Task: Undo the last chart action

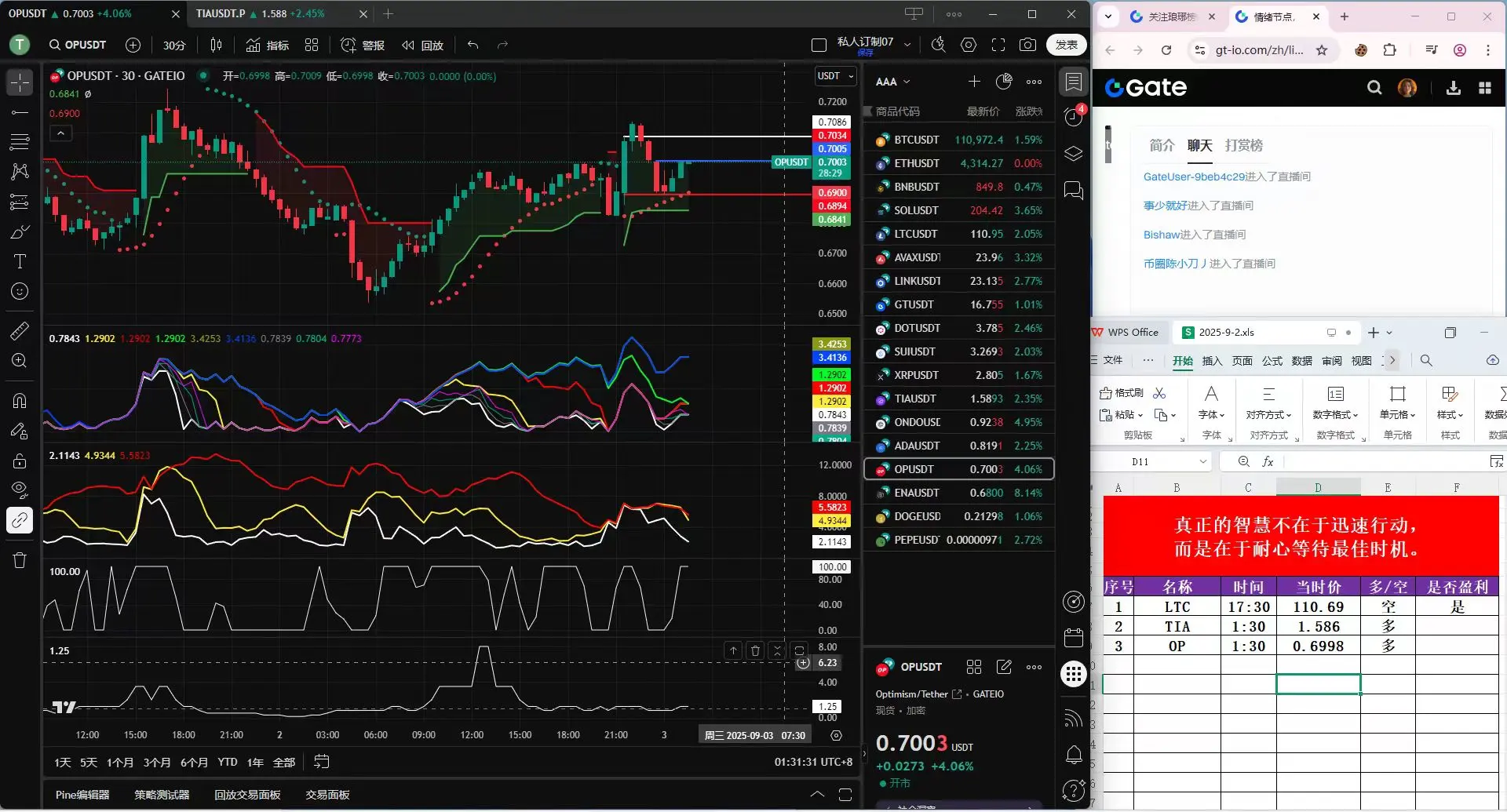Action: click(x=473, y=46)
